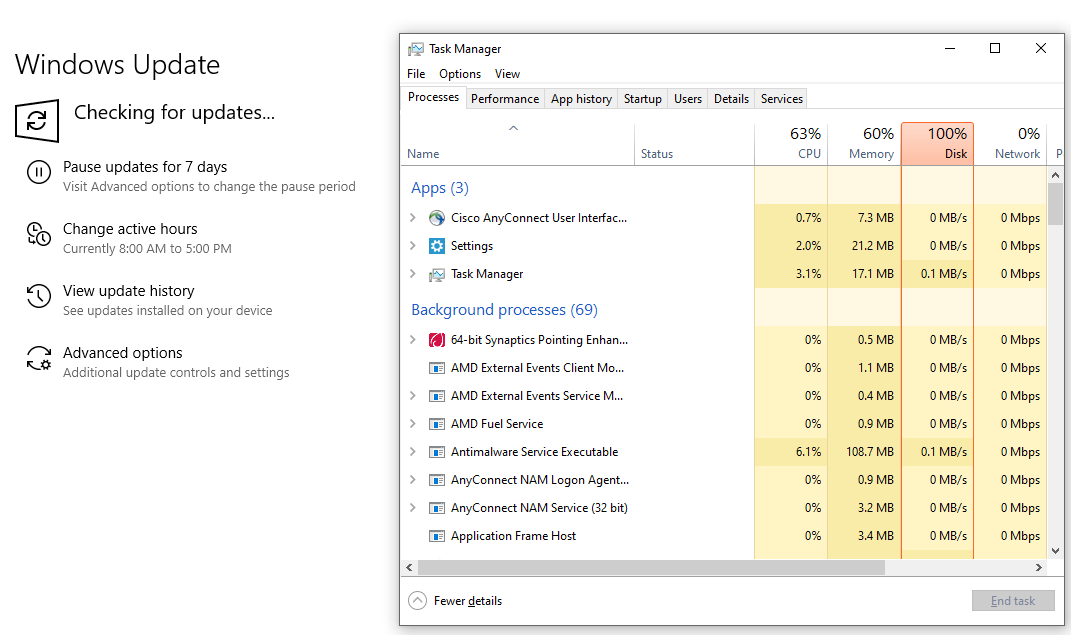The width and height of the screenshot is (1071, 635).
Task: Switch to the Performance tab
Action: [505, 99]
